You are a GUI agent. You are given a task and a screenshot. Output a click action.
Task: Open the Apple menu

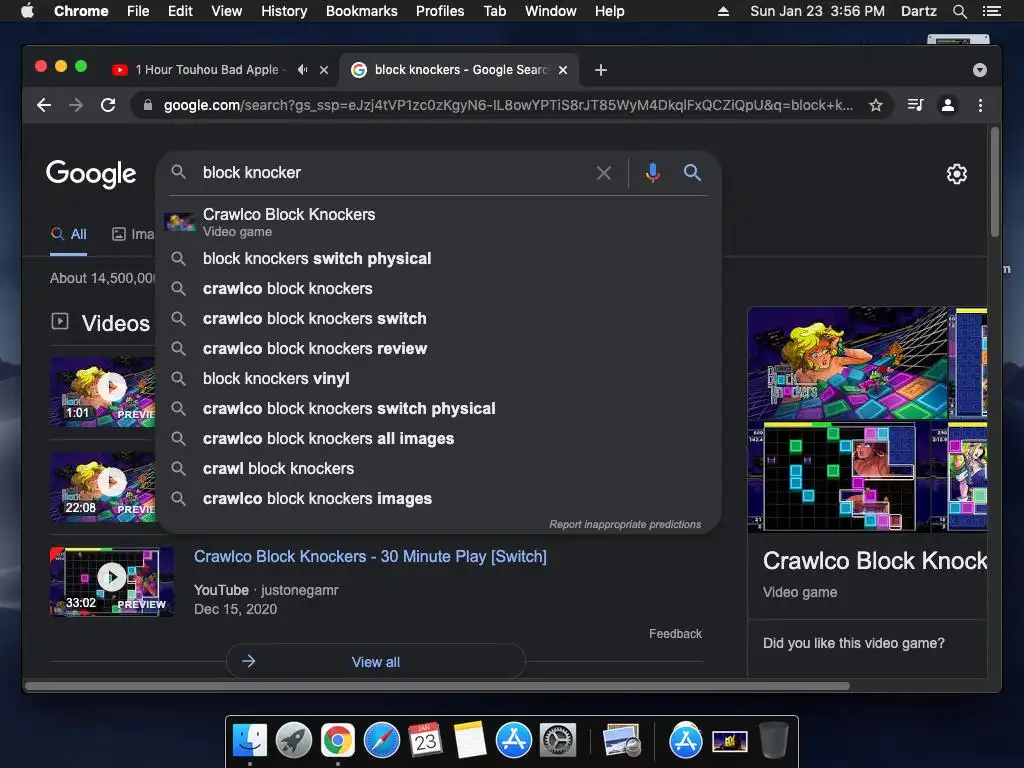[27, 10]
